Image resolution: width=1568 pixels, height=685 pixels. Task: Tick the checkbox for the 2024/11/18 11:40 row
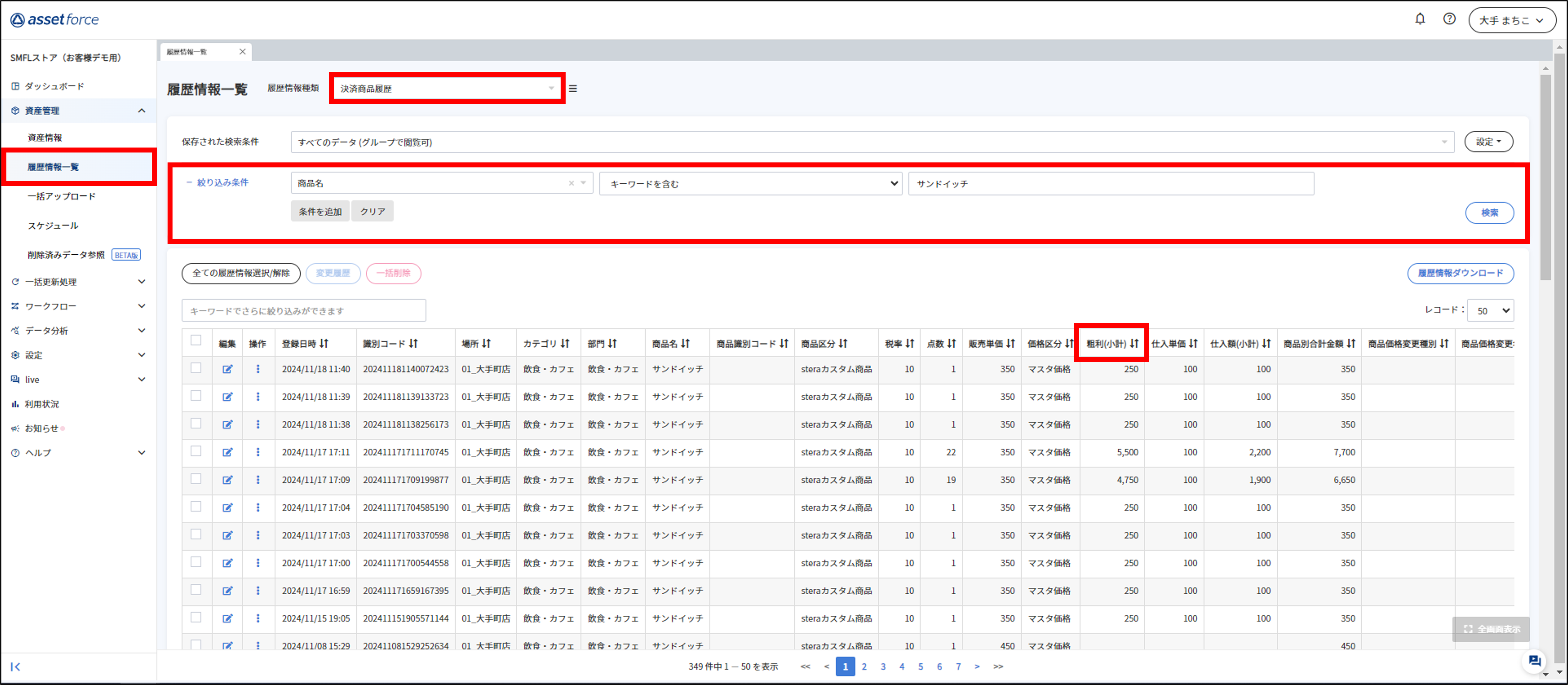[196, 368]
